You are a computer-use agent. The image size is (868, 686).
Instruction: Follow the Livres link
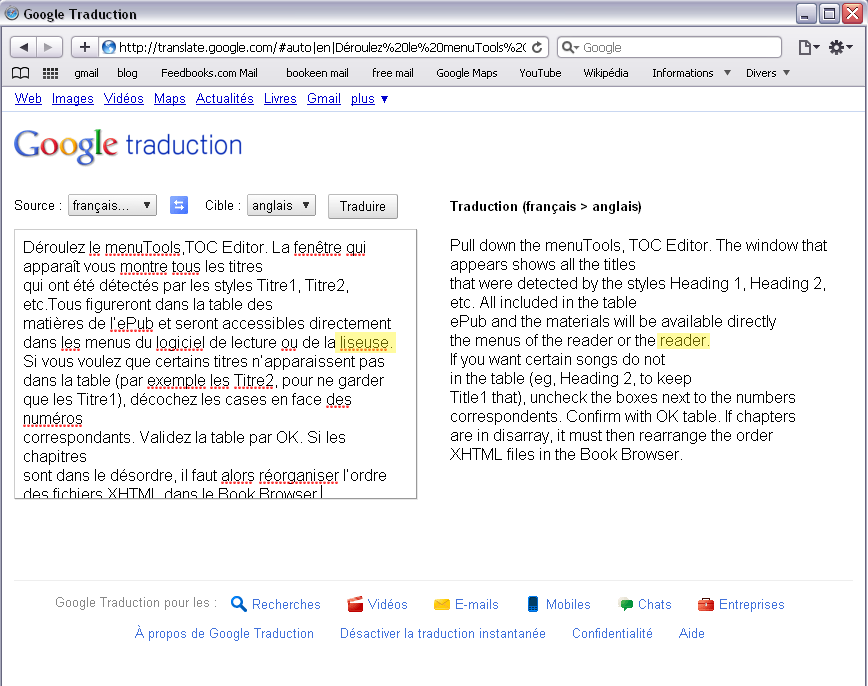tap(280, 99)
